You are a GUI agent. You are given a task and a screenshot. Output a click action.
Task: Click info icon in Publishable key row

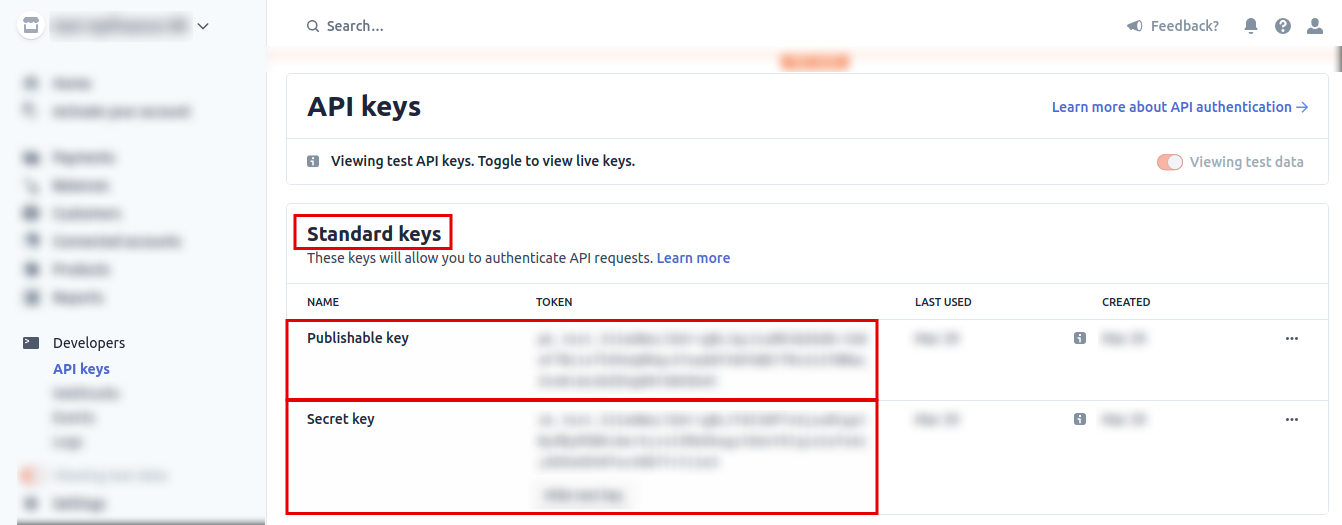click(x=1080, y=339)
